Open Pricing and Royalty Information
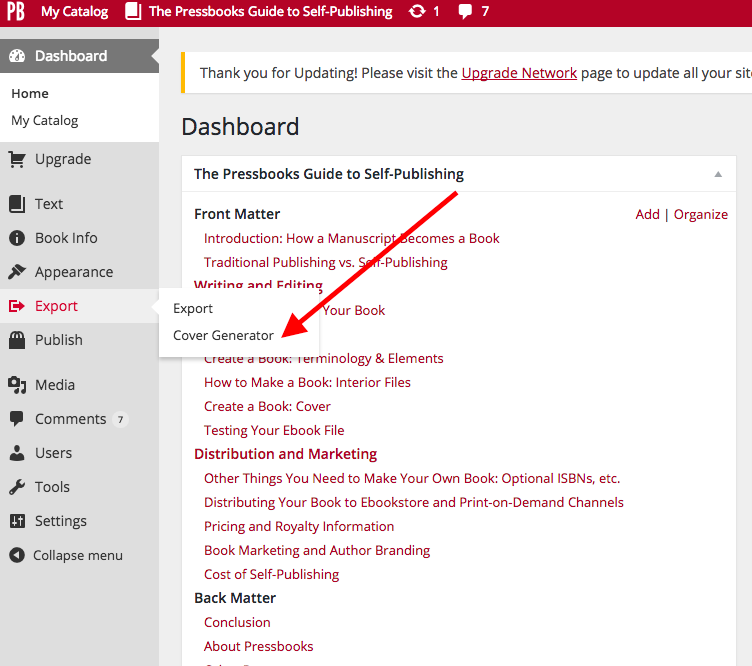This screenshot has height=666, width=752. pyautogui.click(x=299, y=526)
